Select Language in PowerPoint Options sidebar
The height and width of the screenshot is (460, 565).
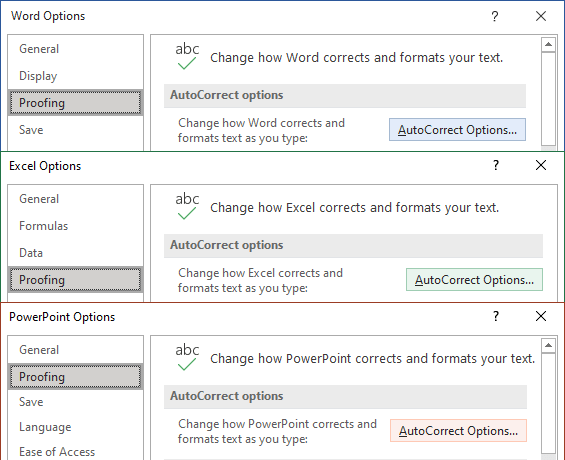tap(75, 427)
